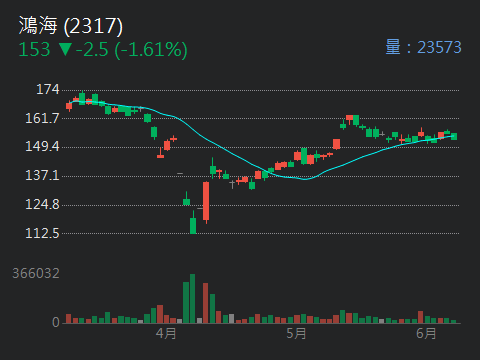Screen dimensions: 480x360
Task: Click the tallest green volume bar
Action: [192, 299]
